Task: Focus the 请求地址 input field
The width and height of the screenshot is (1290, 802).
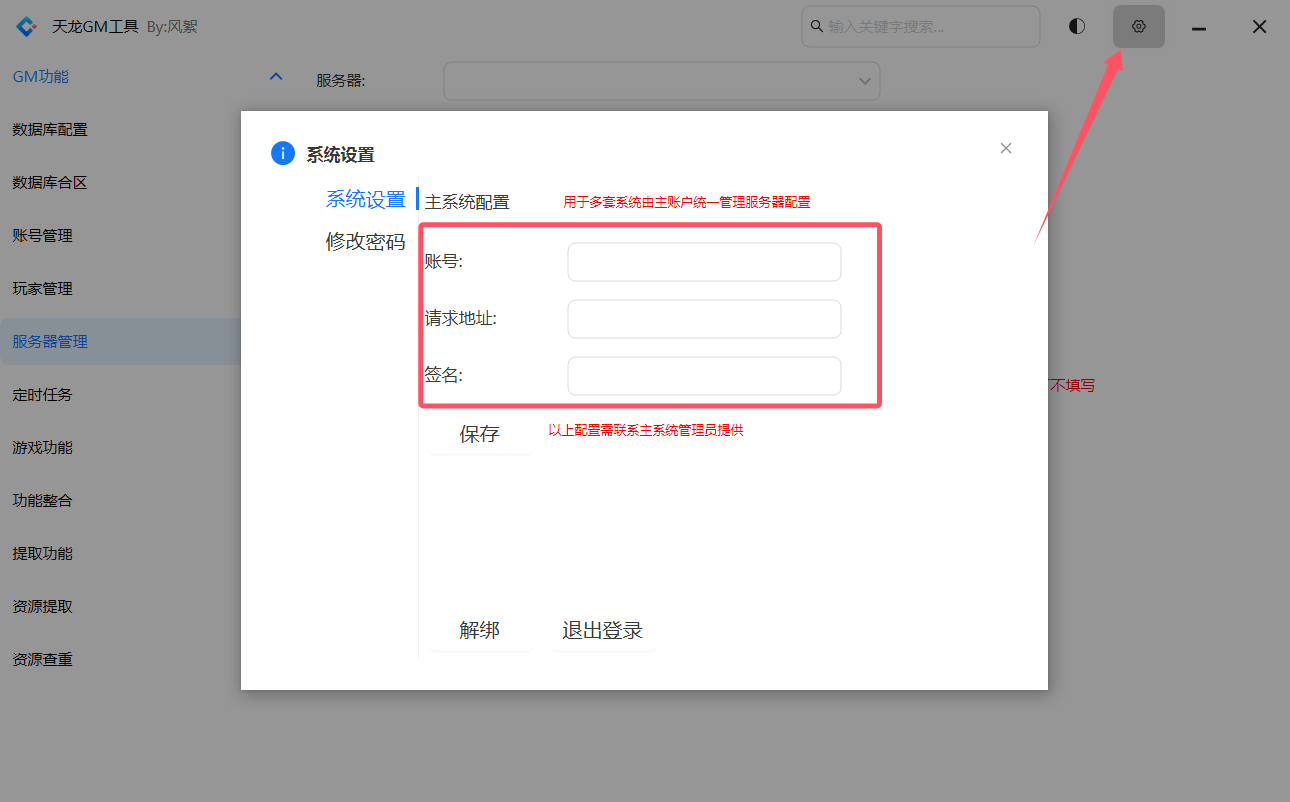Action: (x=704, y=319)
